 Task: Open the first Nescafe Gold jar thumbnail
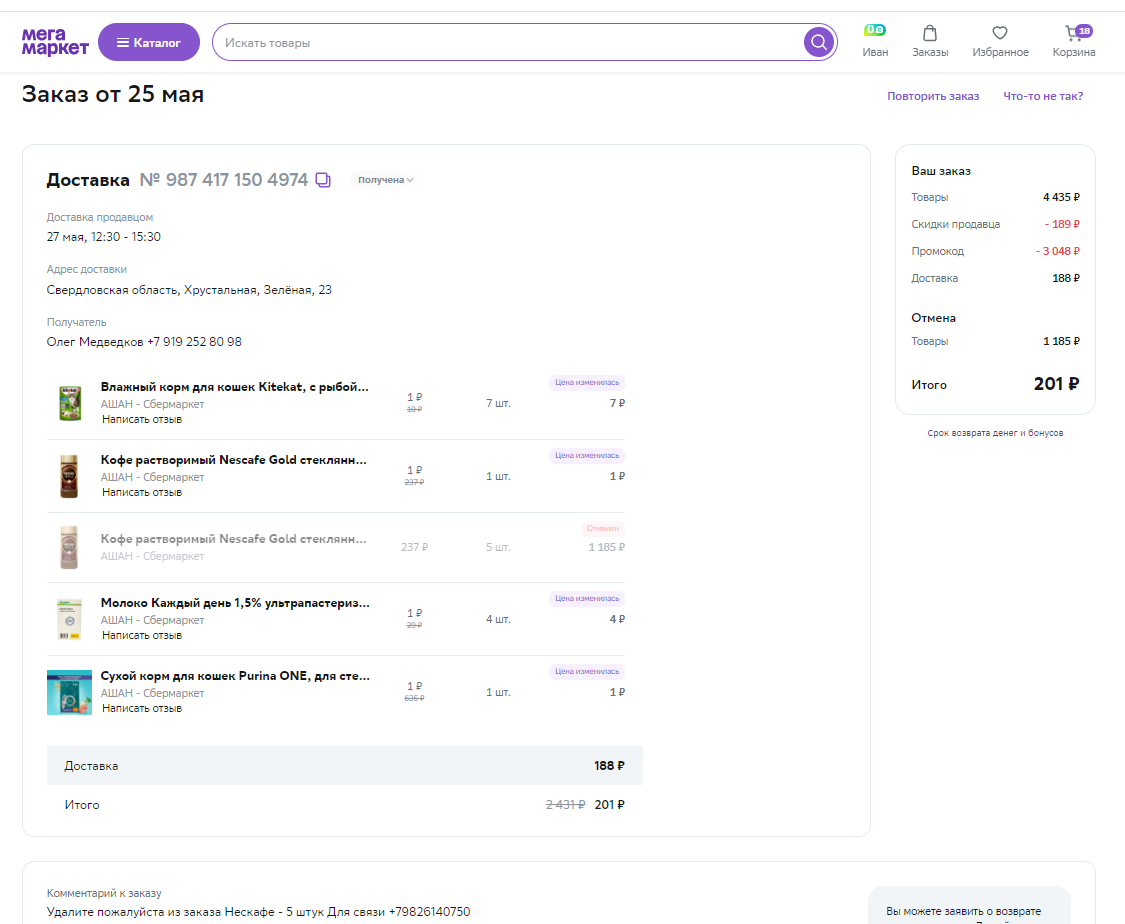pyautogui.click(x=69, y=476)
